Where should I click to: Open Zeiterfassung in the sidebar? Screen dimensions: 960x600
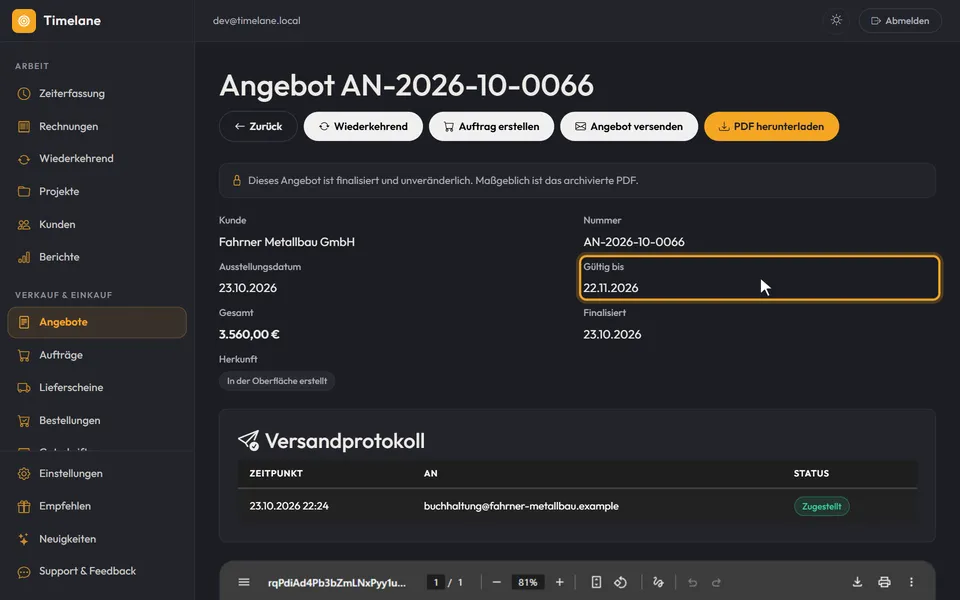[x=97, y=94]
